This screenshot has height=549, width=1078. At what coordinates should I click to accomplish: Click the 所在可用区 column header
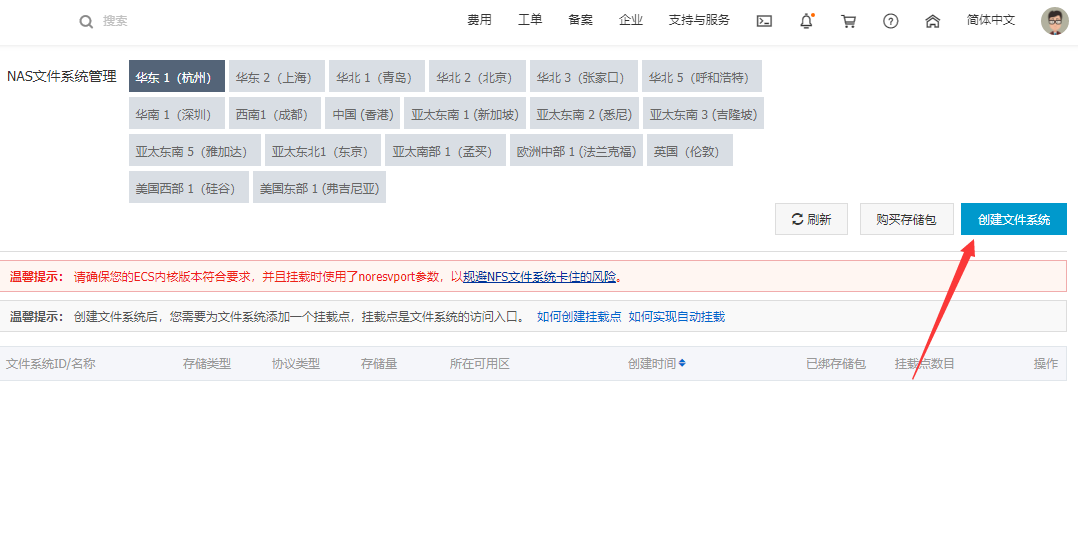pyautogui.click(x=480, y=363)
